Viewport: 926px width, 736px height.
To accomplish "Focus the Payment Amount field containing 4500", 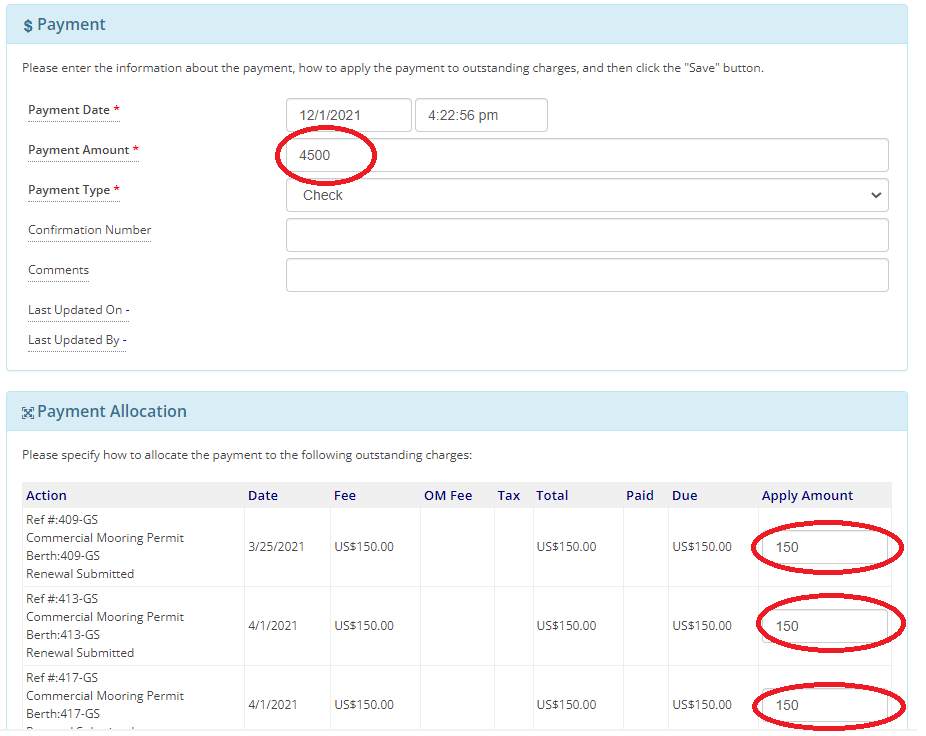I will click(587, 155).
